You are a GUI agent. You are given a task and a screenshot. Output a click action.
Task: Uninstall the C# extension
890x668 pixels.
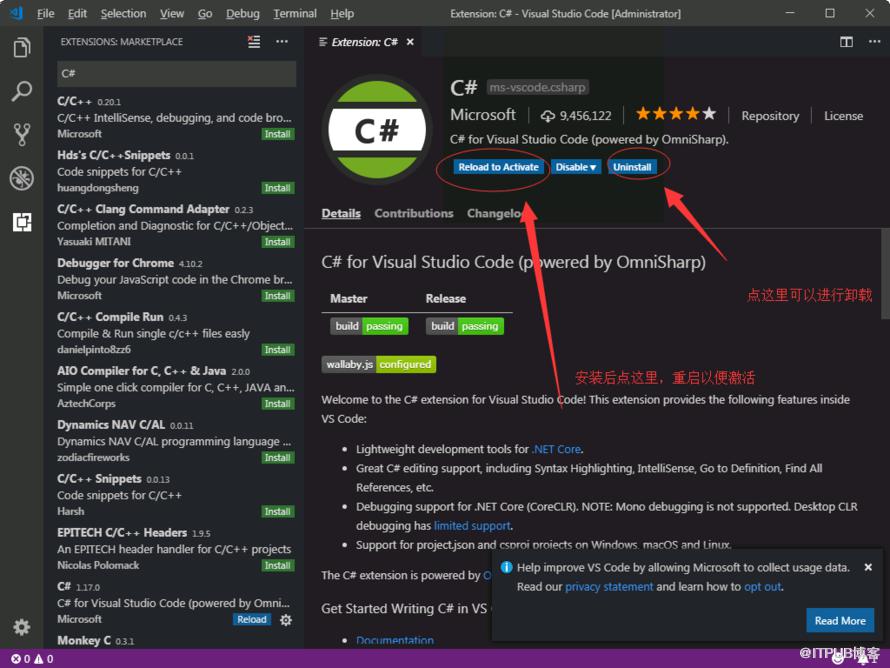coord(632,167)
